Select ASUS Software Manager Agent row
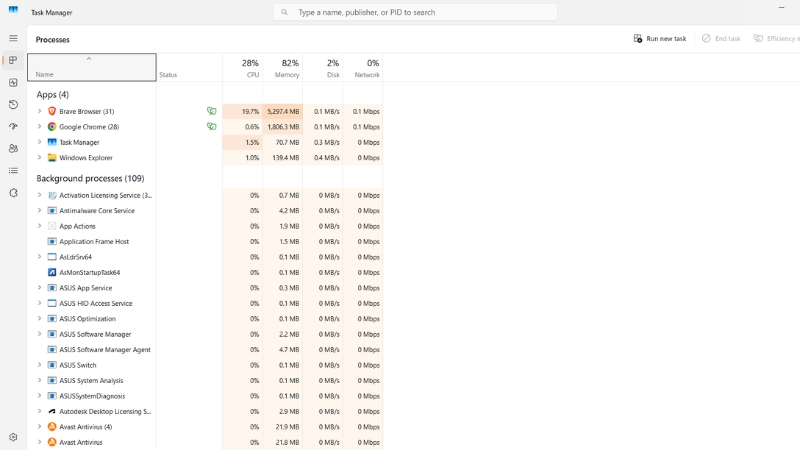 pyautogui.click(x=205, y=349)
